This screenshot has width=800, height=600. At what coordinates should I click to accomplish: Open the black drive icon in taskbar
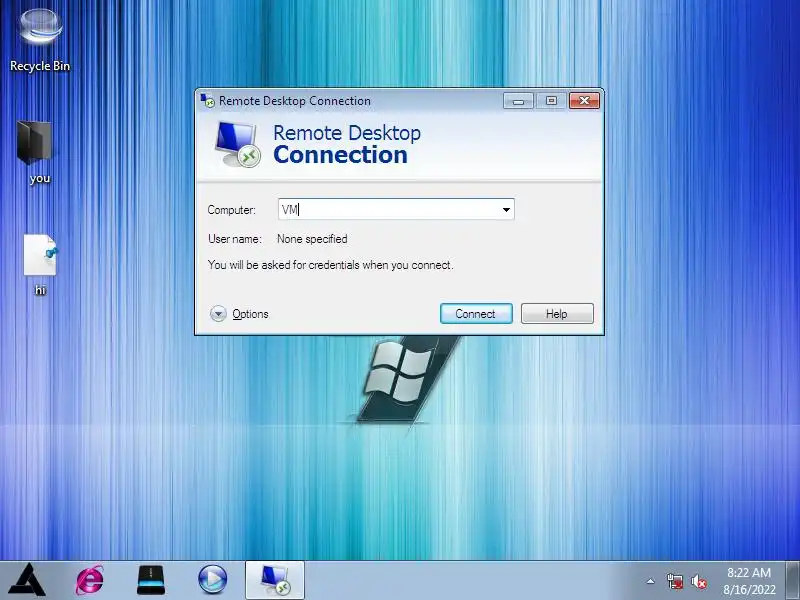pyautogui.click(x=151, y=580)
